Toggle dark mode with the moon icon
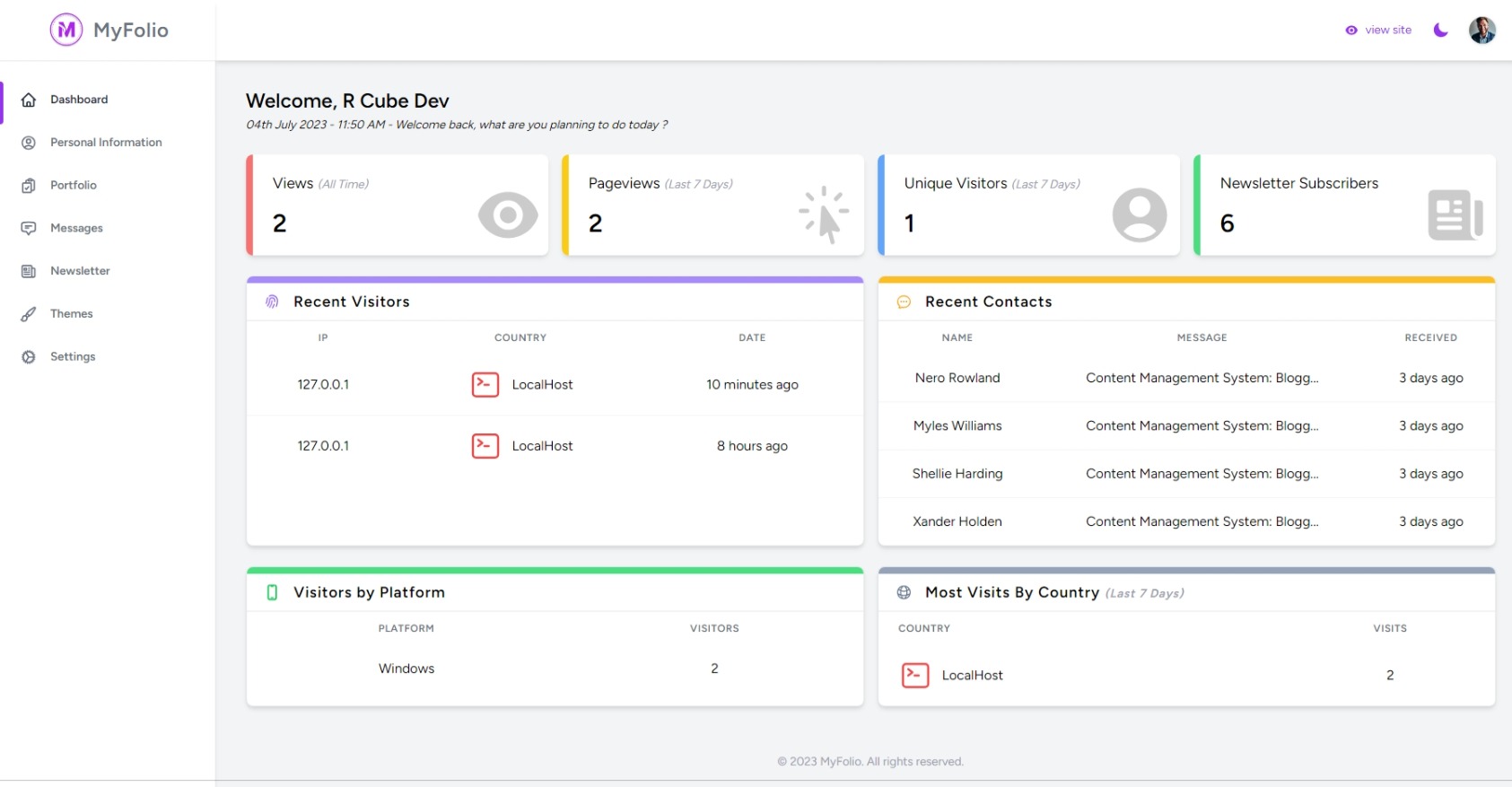This screenshot has height=787, width=1512. tap(1440, 30)
